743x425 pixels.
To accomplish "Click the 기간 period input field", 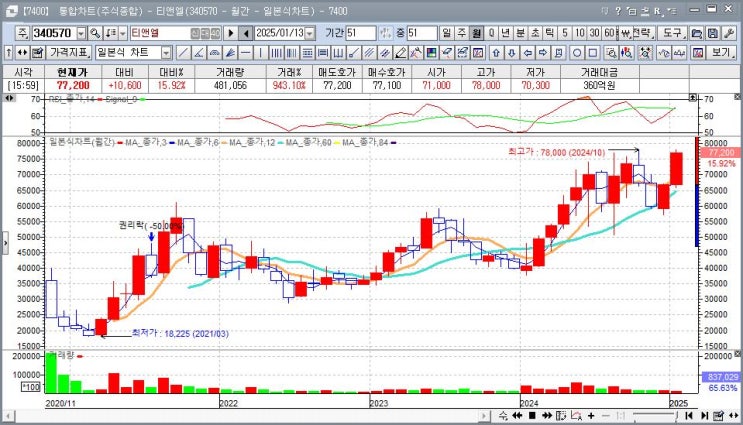I will (x=361, y=33).
